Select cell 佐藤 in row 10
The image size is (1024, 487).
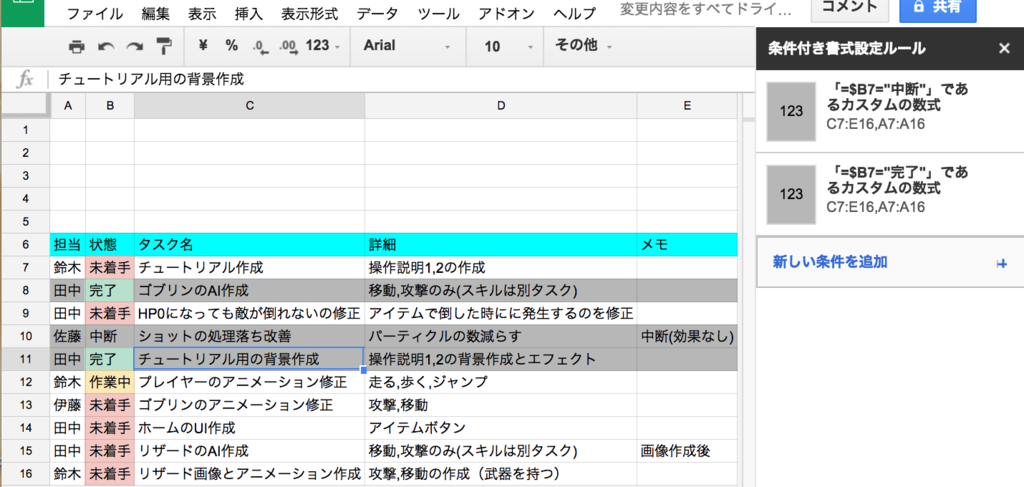coord(68,336)
